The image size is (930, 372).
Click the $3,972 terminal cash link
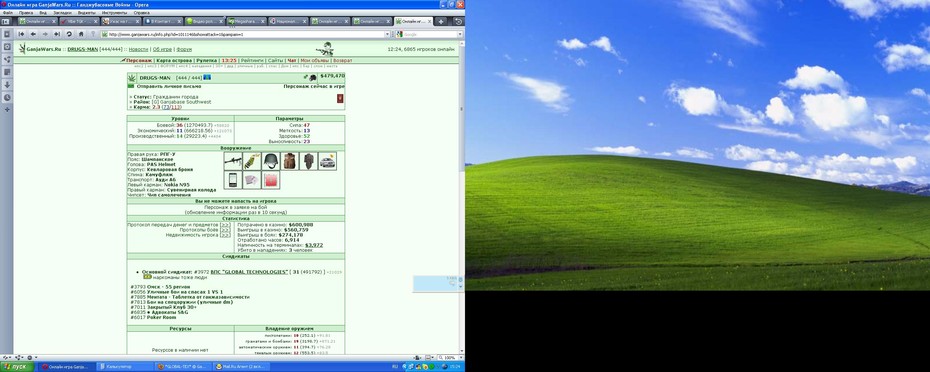click(314, 245)
